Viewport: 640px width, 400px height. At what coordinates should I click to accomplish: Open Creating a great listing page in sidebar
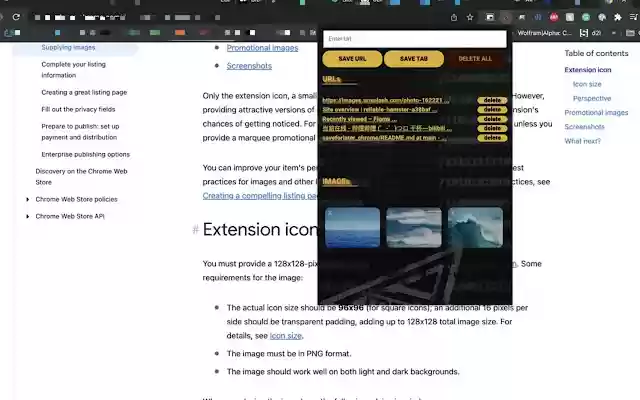point(84,92)
